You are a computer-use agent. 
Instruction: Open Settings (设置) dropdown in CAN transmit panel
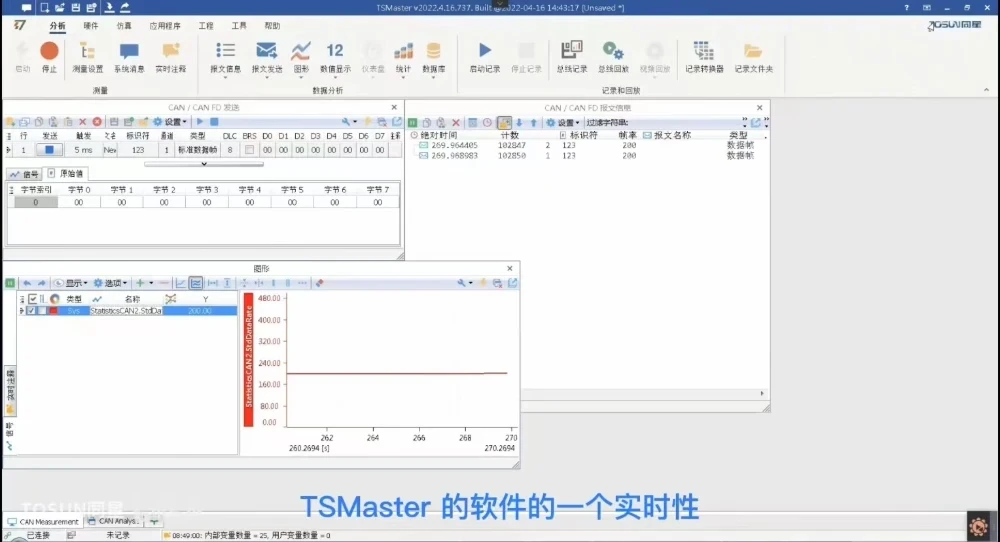tap(170, 122)
